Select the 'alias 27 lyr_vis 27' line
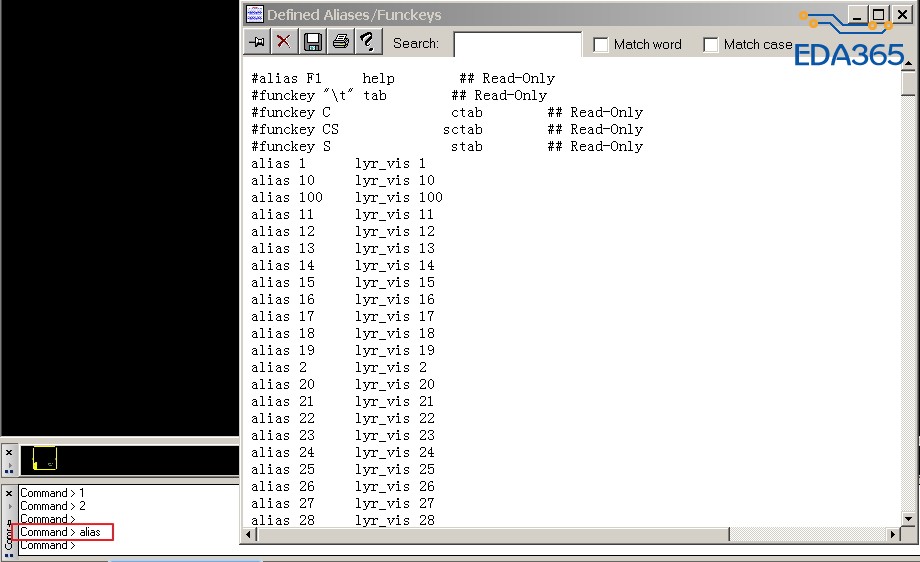This screenshot has height=562, width=920. click(x=343, y=504)
